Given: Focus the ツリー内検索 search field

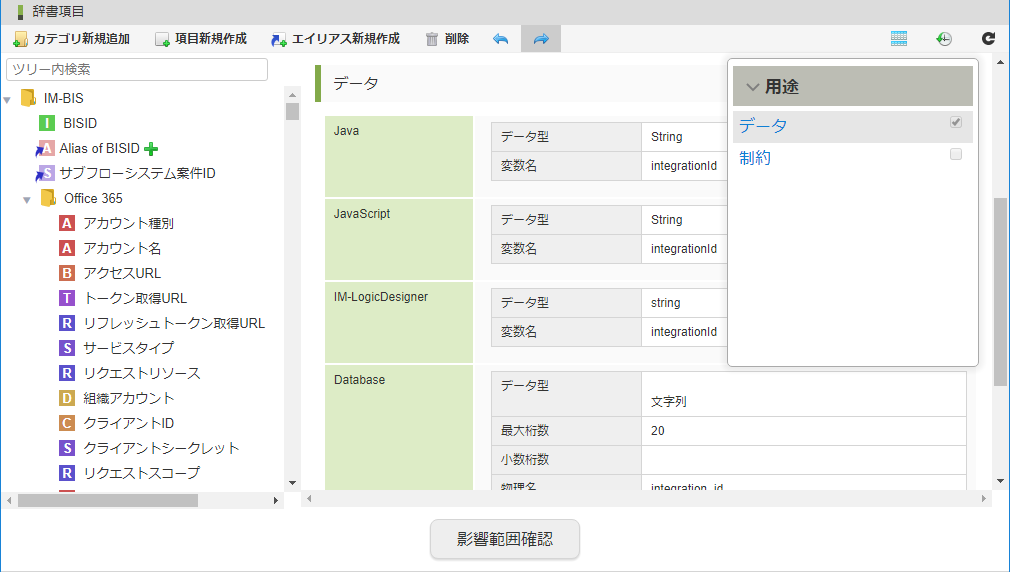Looking at the screenshot, I should (x=137, y=69).
